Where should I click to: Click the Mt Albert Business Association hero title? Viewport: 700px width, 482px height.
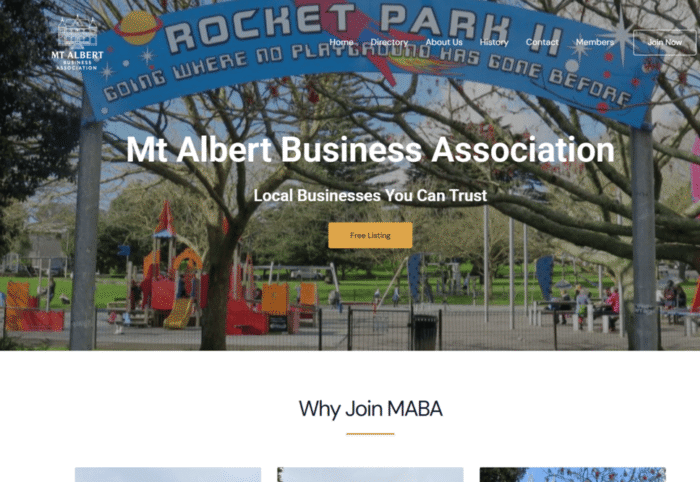pyautogui.click(x=370, y=150)
